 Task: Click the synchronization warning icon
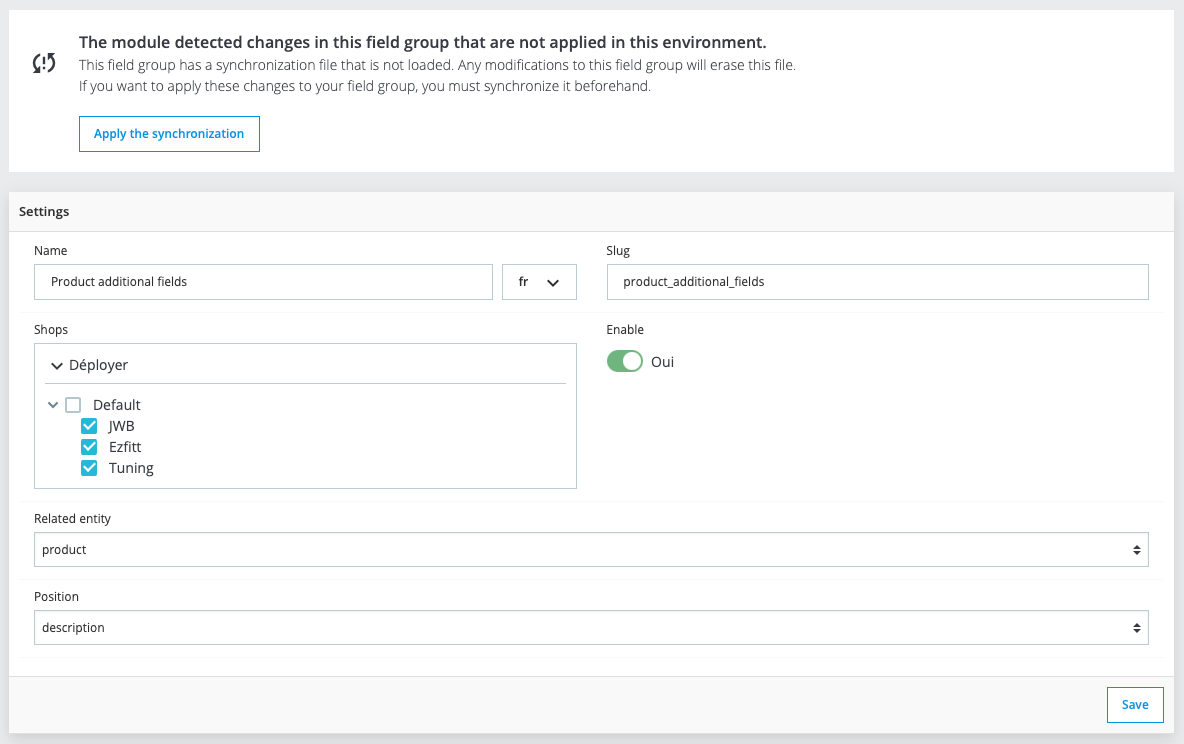(44, 64)
